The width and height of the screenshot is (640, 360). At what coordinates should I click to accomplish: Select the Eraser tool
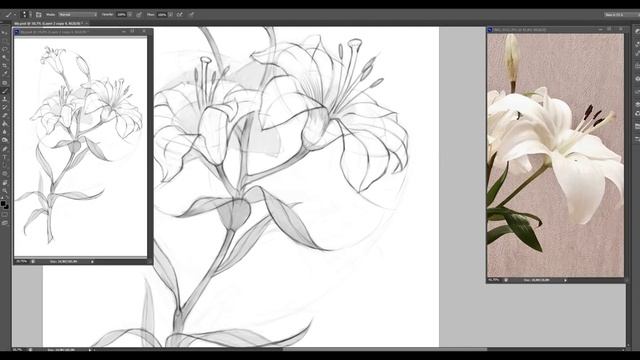[x=4, y=116]
